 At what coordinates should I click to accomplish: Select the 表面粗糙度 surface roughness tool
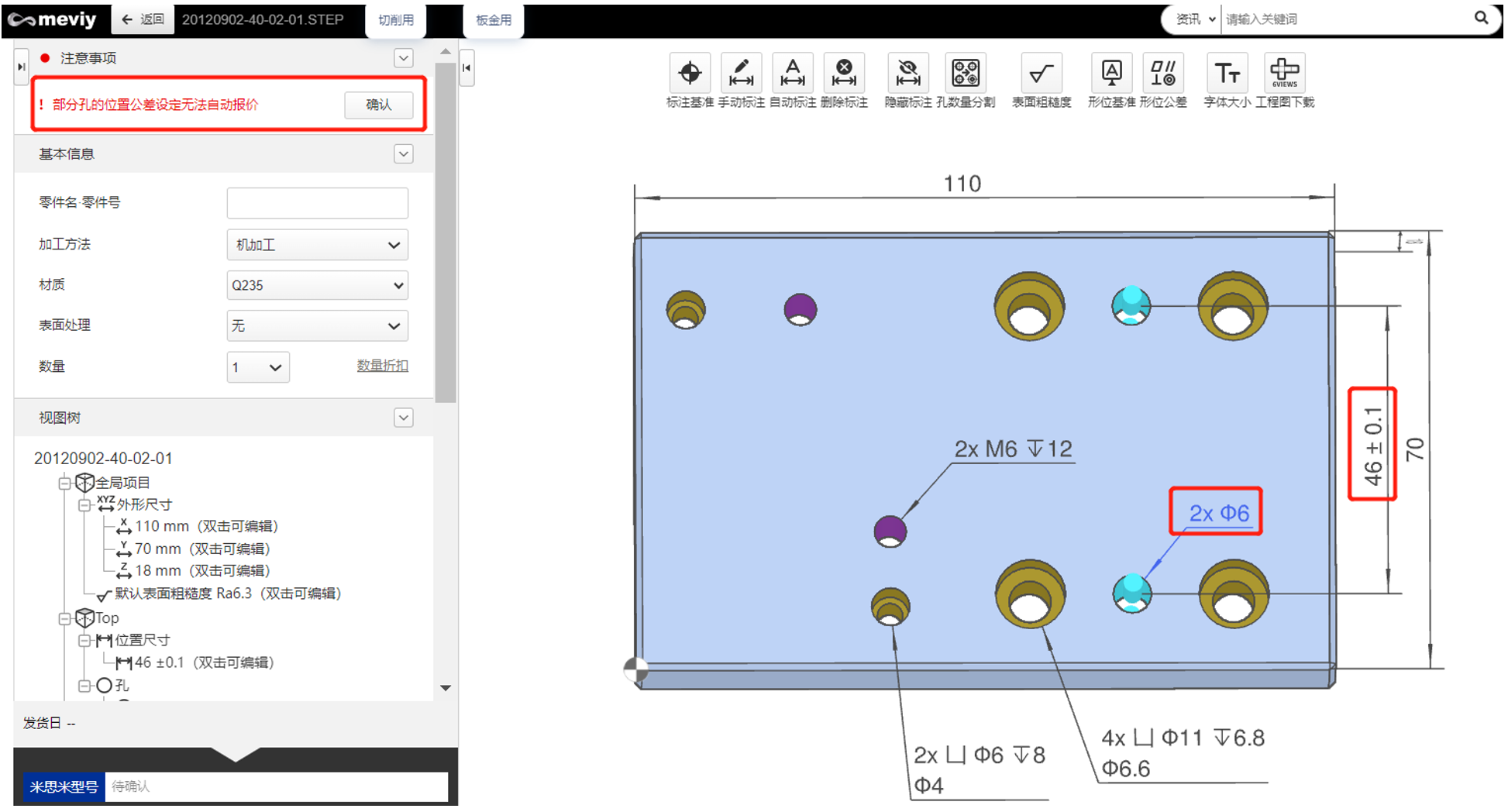point(1041,74)
